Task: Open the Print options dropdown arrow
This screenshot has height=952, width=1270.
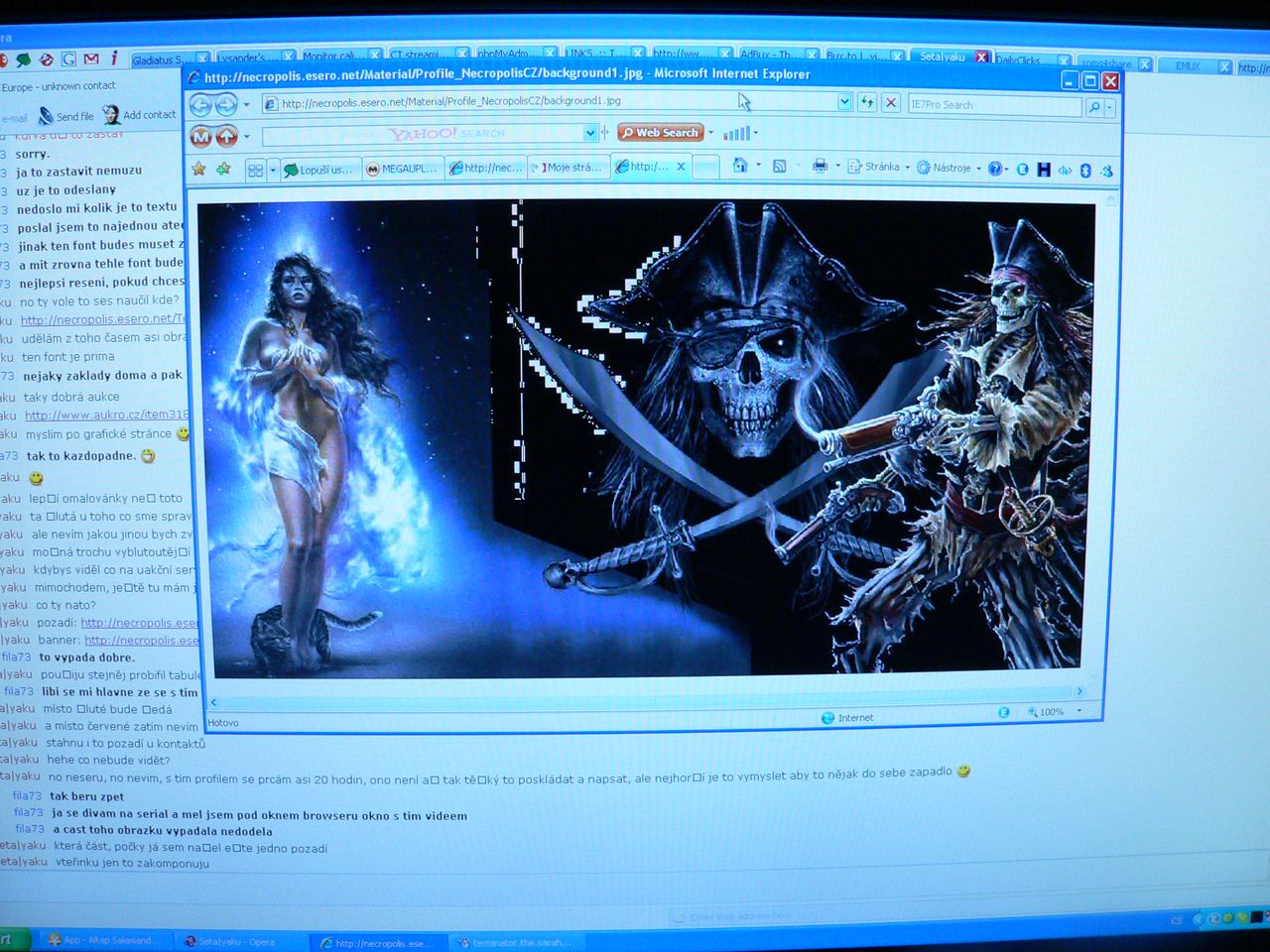Action: (x=837, y=167)
